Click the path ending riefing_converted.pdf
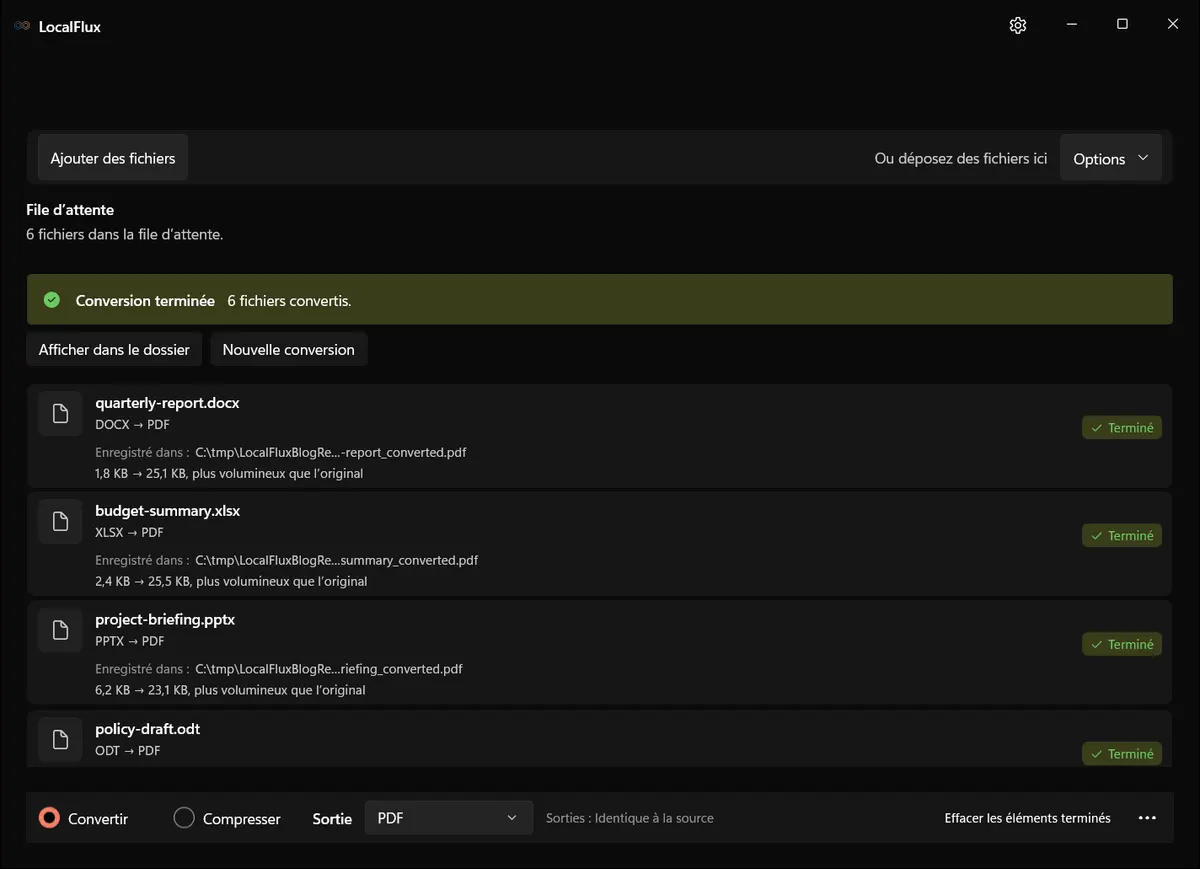The height and width of the screenshot is (869, 1200). 329,669
